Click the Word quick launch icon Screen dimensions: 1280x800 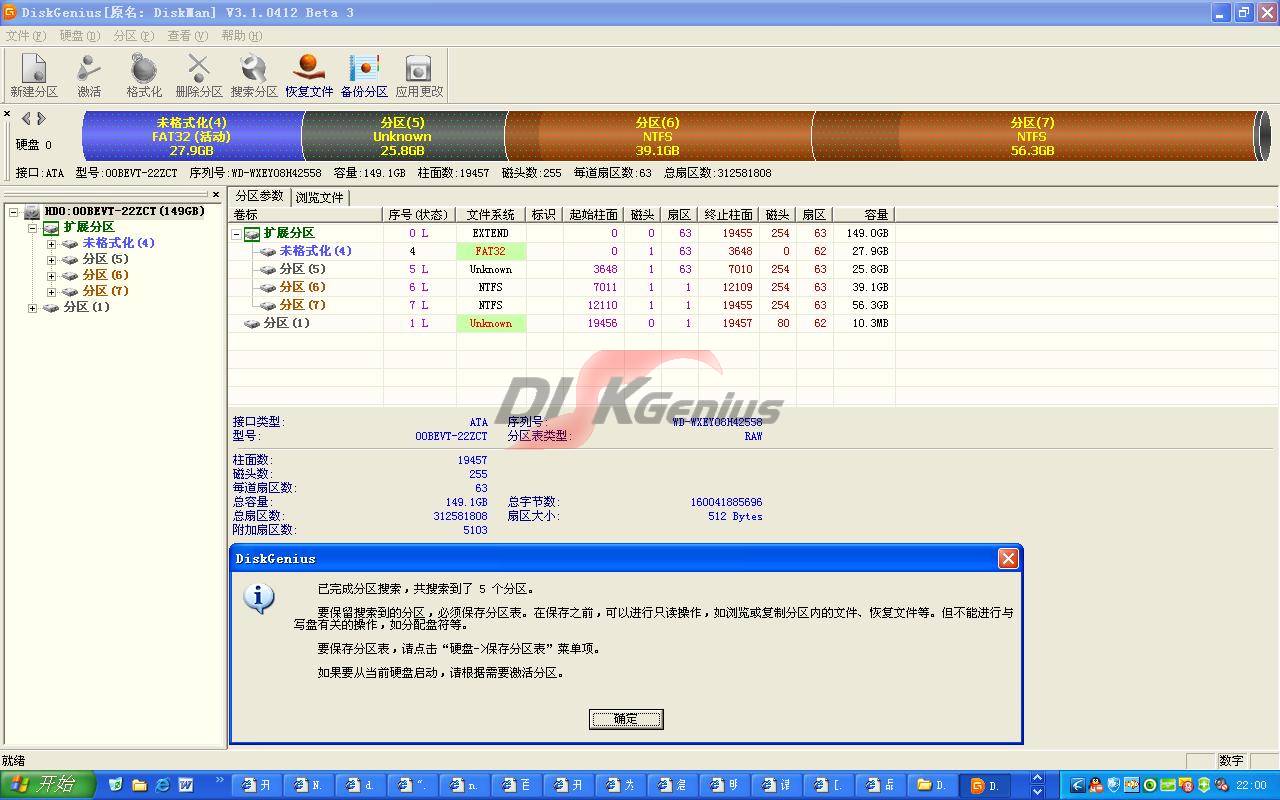[x=185, y=785]
